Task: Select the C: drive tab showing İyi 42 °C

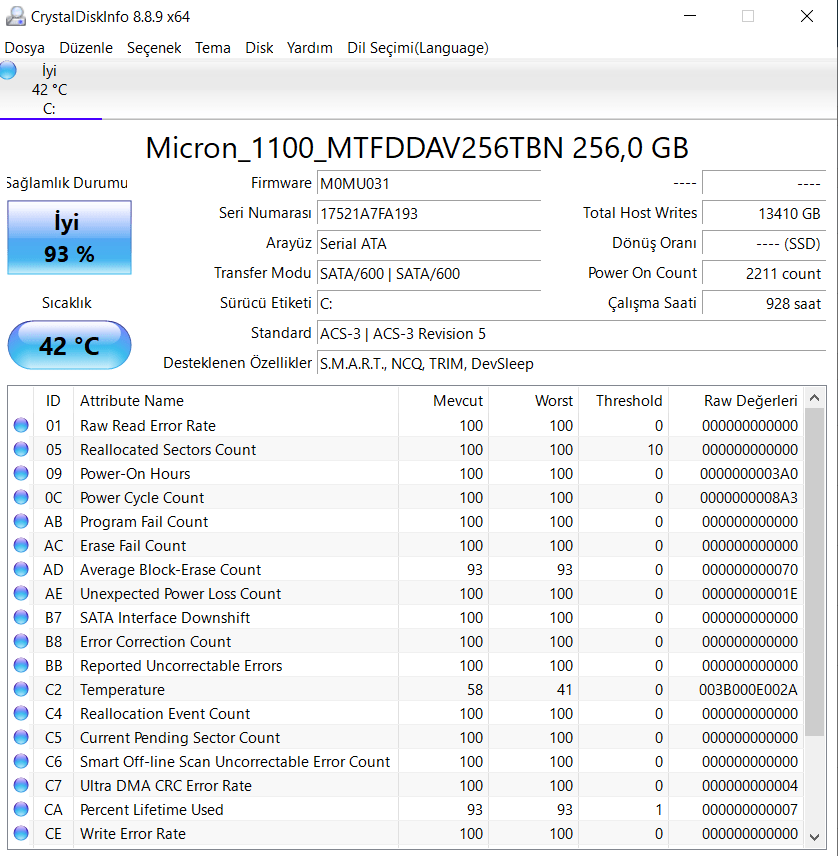Action: 50,89
